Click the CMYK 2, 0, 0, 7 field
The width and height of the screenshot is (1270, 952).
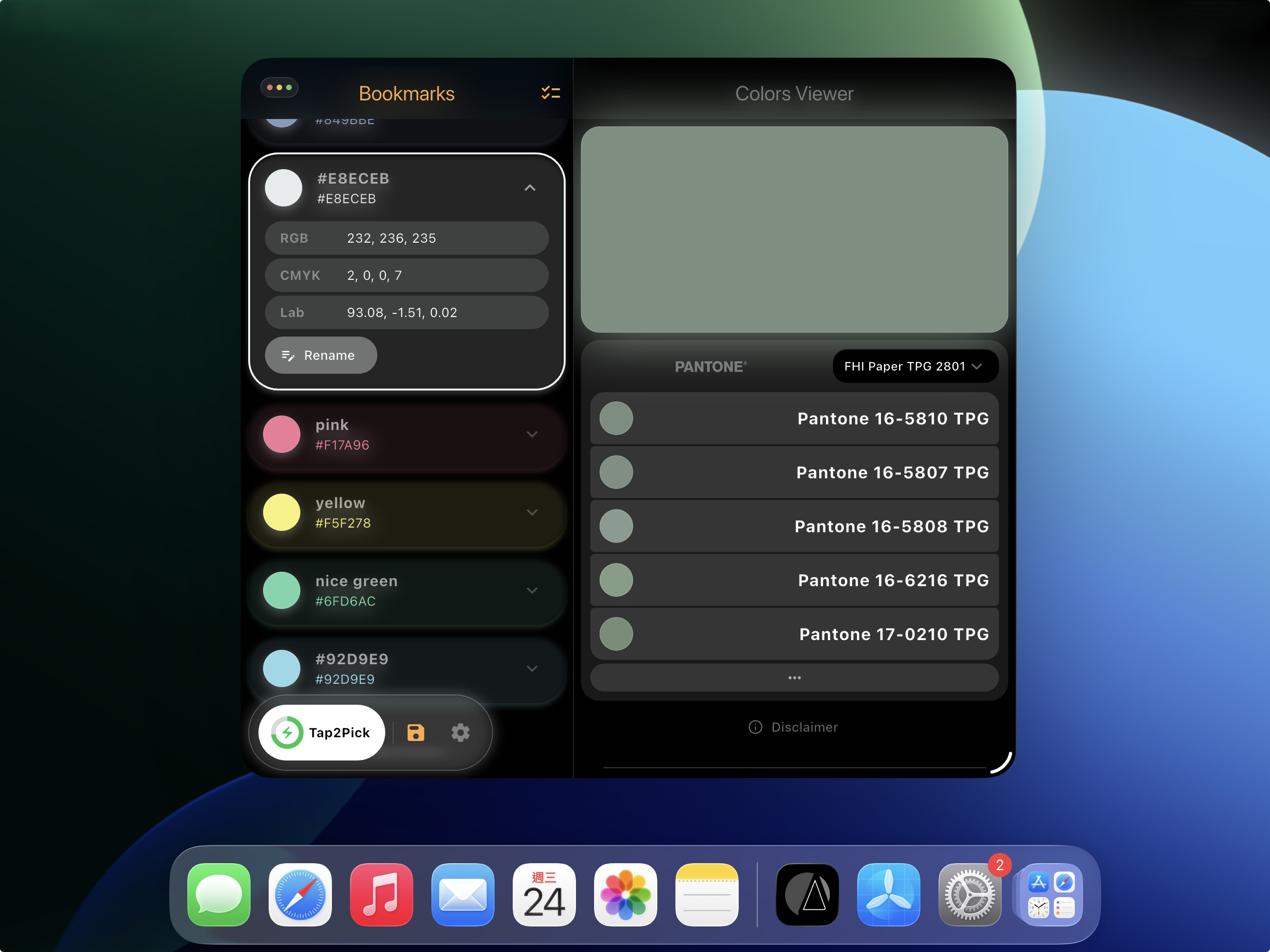point(407,276)
